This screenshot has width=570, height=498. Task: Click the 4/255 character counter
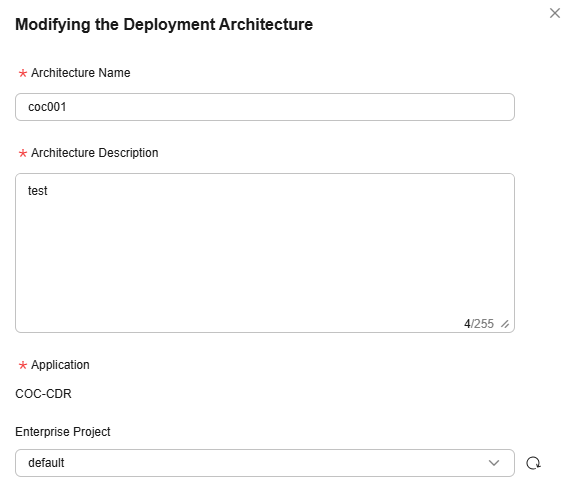(479, 324)
